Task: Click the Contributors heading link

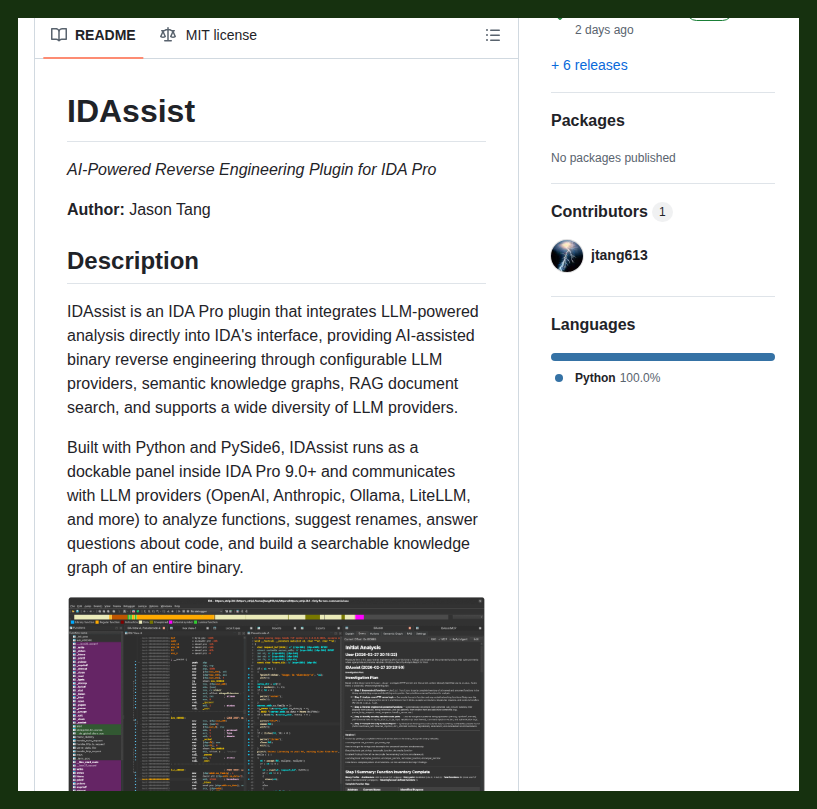Action: [x=599, y=211]
